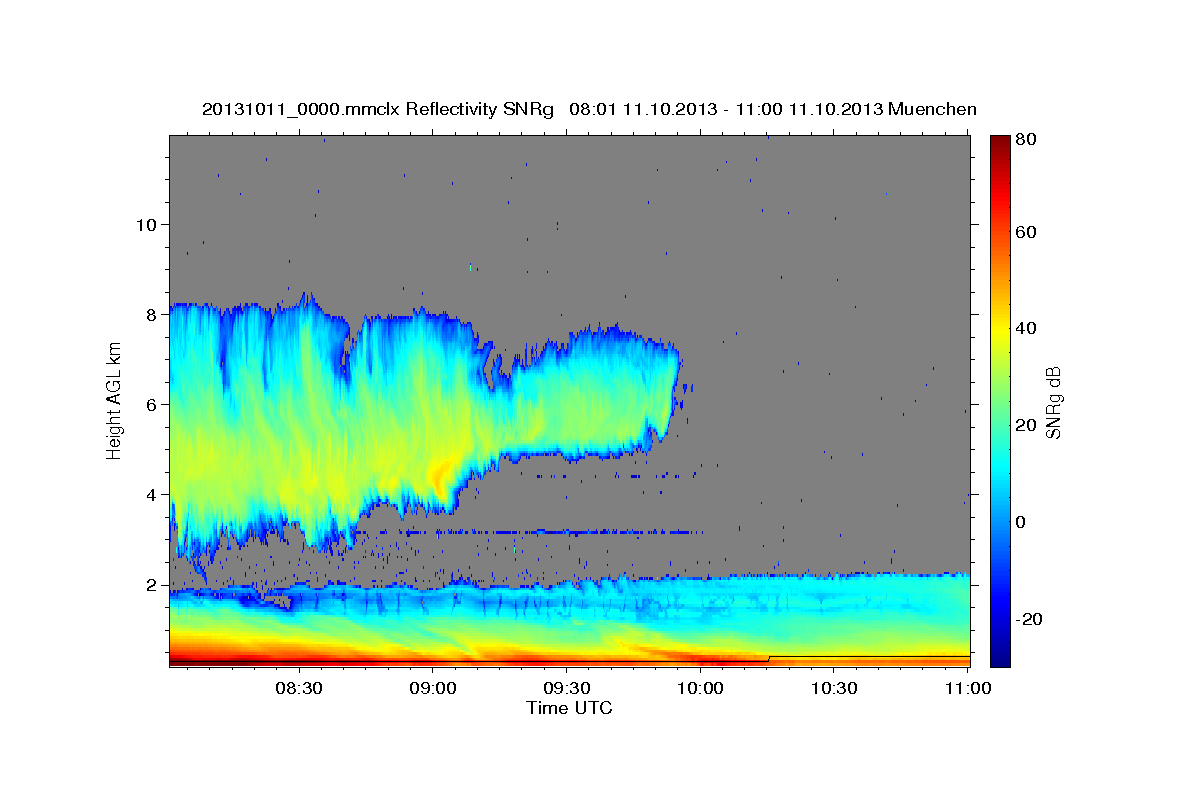Click the yellow region of the colorbar
1200x800 pixels.
(x=999, y=330)
